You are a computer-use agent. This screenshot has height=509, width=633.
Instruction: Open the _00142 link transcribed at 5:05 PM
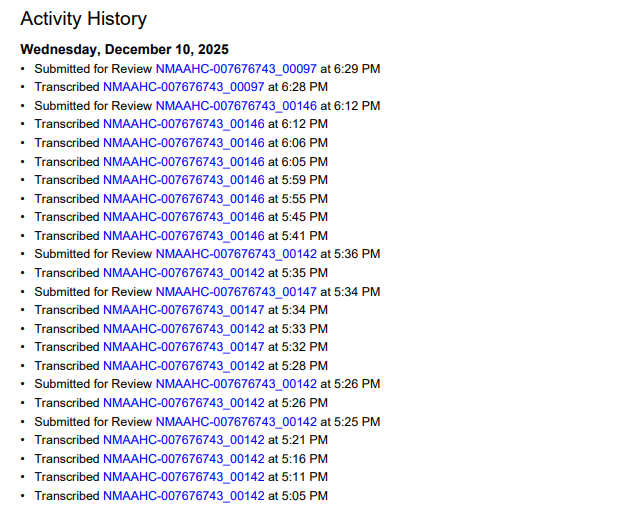[x=183, y=496]
